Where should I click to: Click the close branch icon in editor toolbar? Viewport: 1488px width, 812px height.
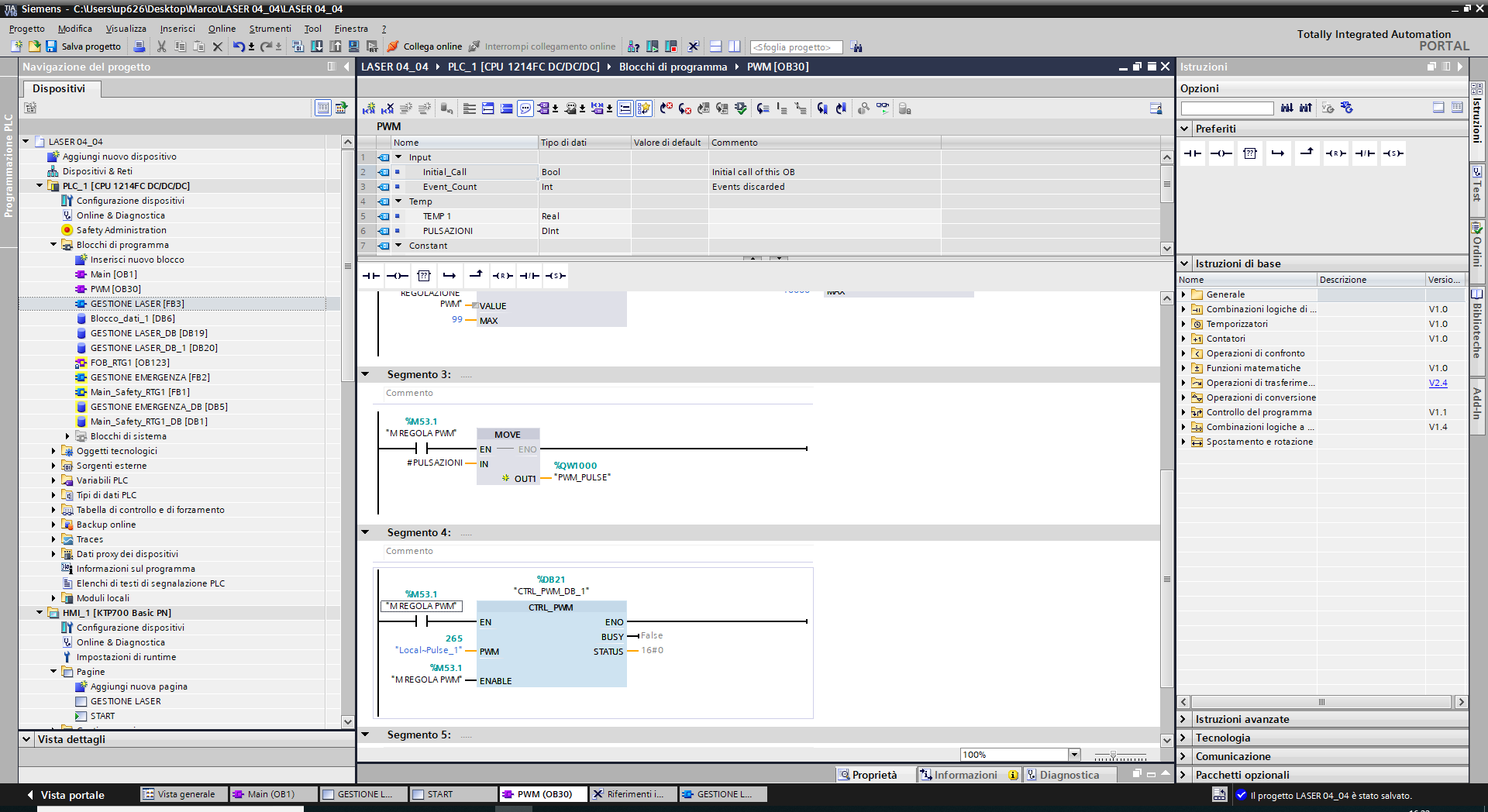coord(476,275)
